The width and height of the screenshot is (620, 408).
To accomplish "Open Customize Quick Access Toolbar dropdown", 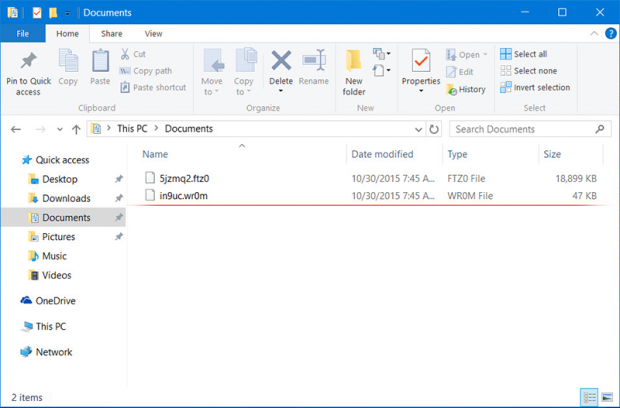I will pos(68,13).
